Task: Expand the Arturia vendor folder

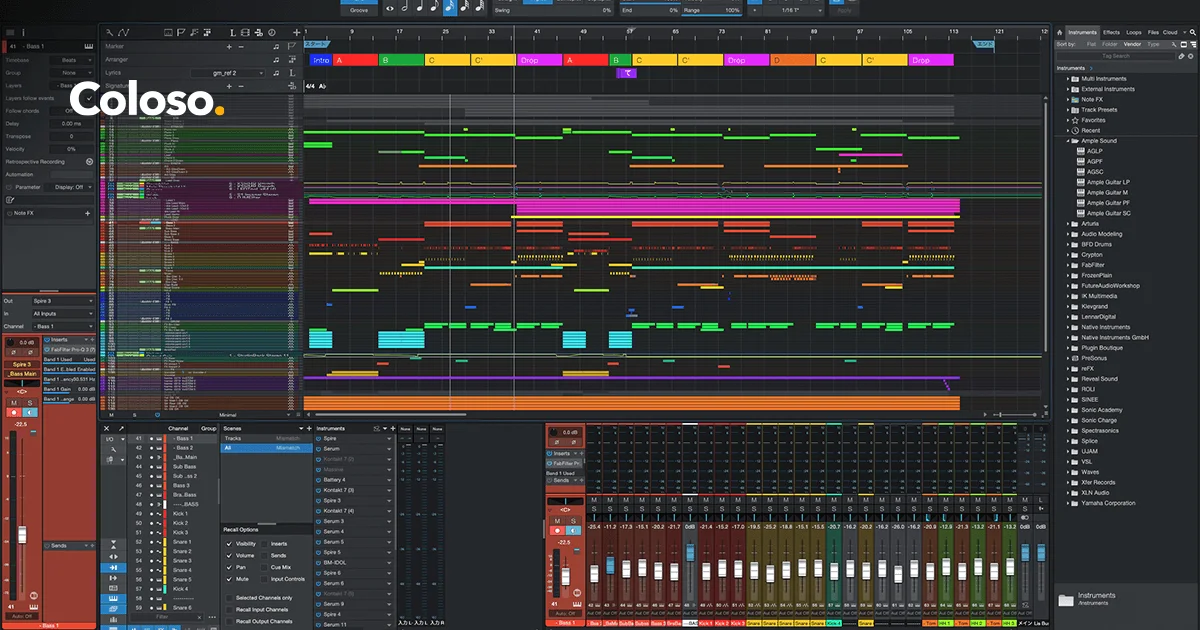Action: (1067, 224)
